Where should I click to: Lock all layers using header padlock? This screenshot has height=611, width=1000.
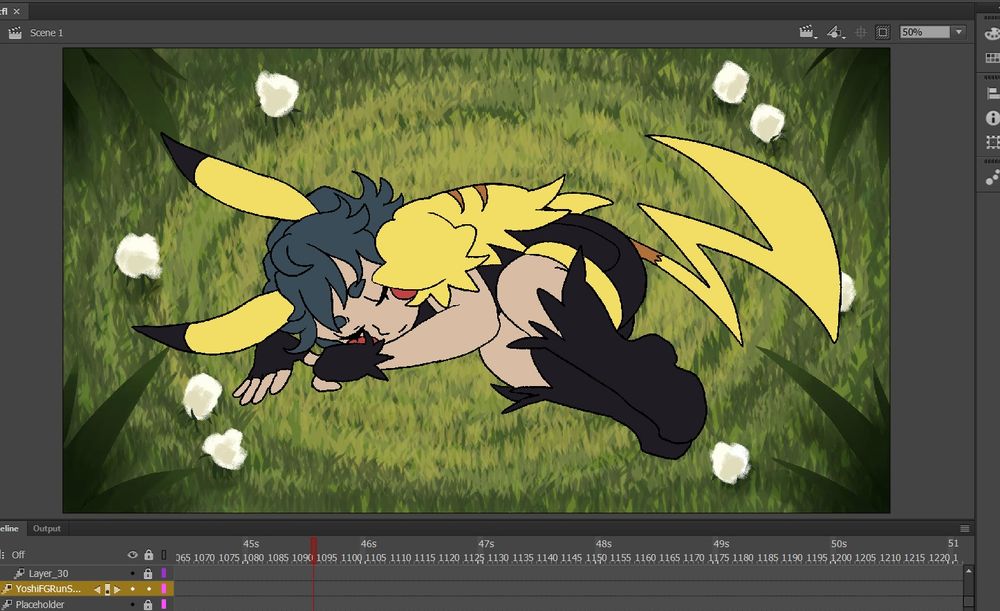point(148,555)
